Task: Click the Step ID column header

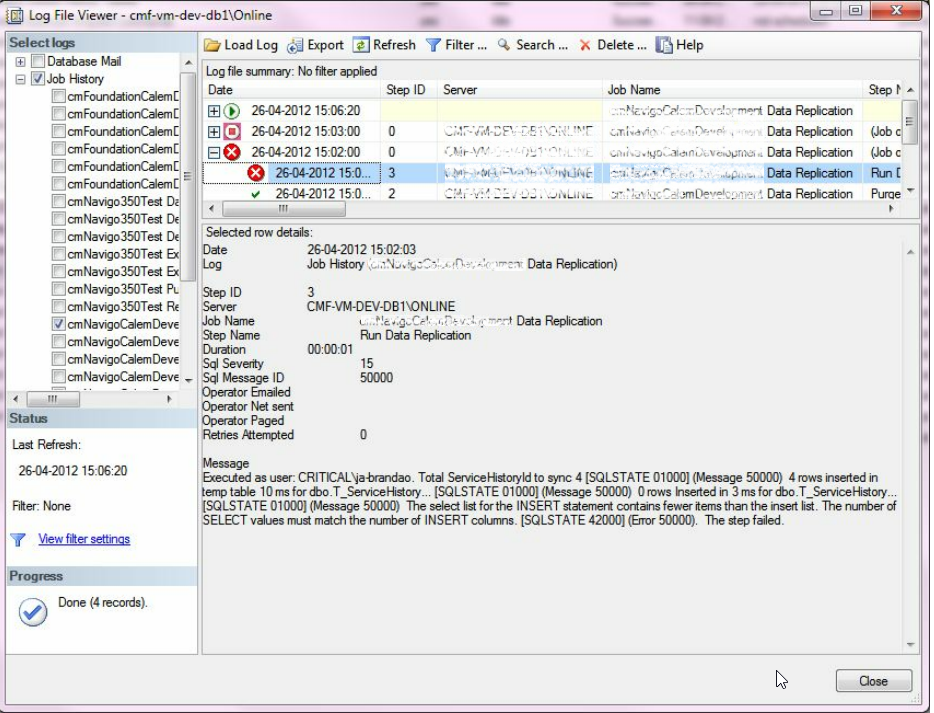Action: (405, 90)
